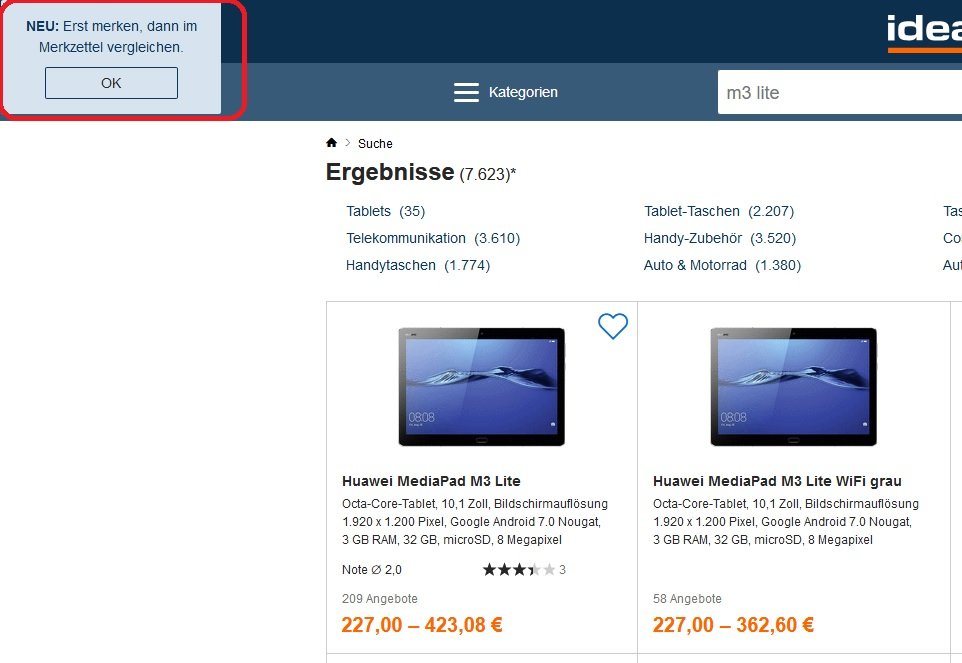Image resolution: width=962 pixels, height=663 pixels.
Task: Select the Handy-Zubehör category link
Action: click(720, 238)
